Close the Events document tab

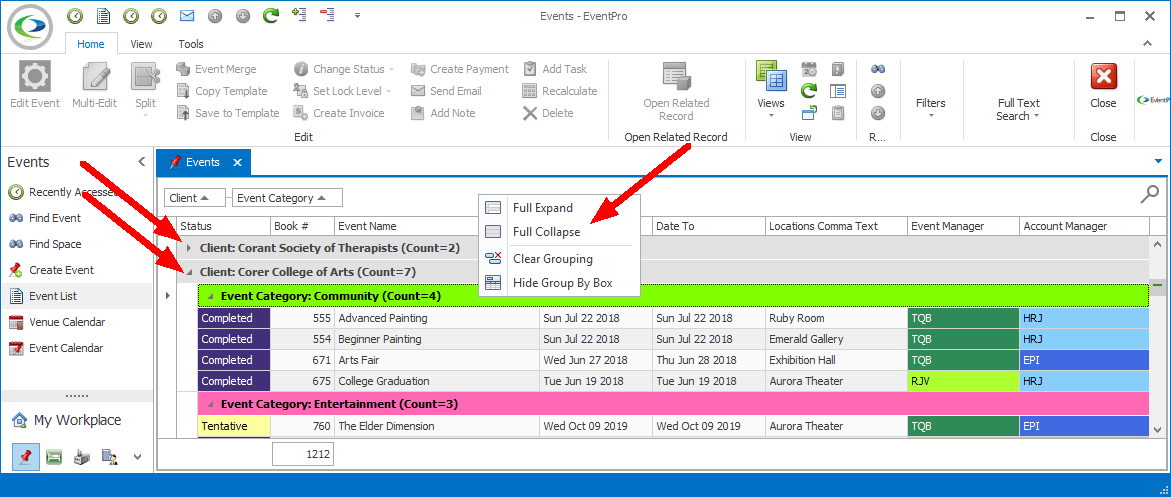tap(237, 162)
